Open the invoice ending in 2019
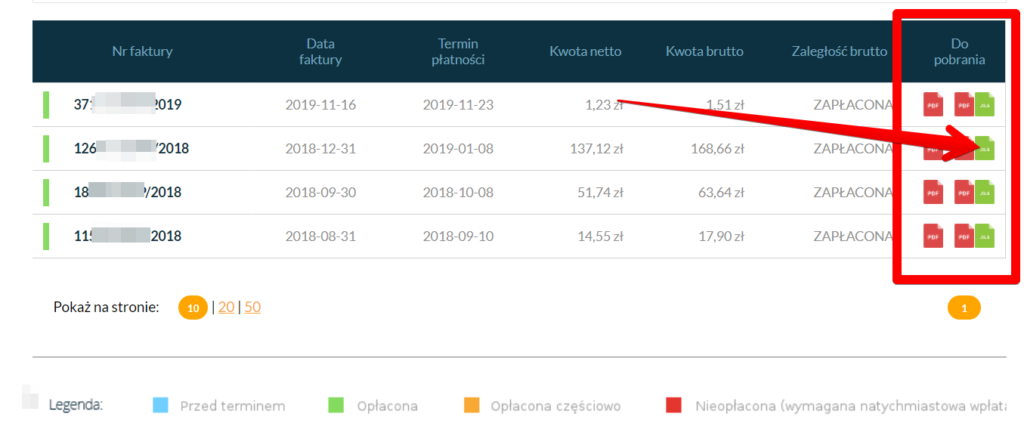Image resolution: width=1024 pixels, height=439 pixels. pyautogui.click(x=127, y=104)
